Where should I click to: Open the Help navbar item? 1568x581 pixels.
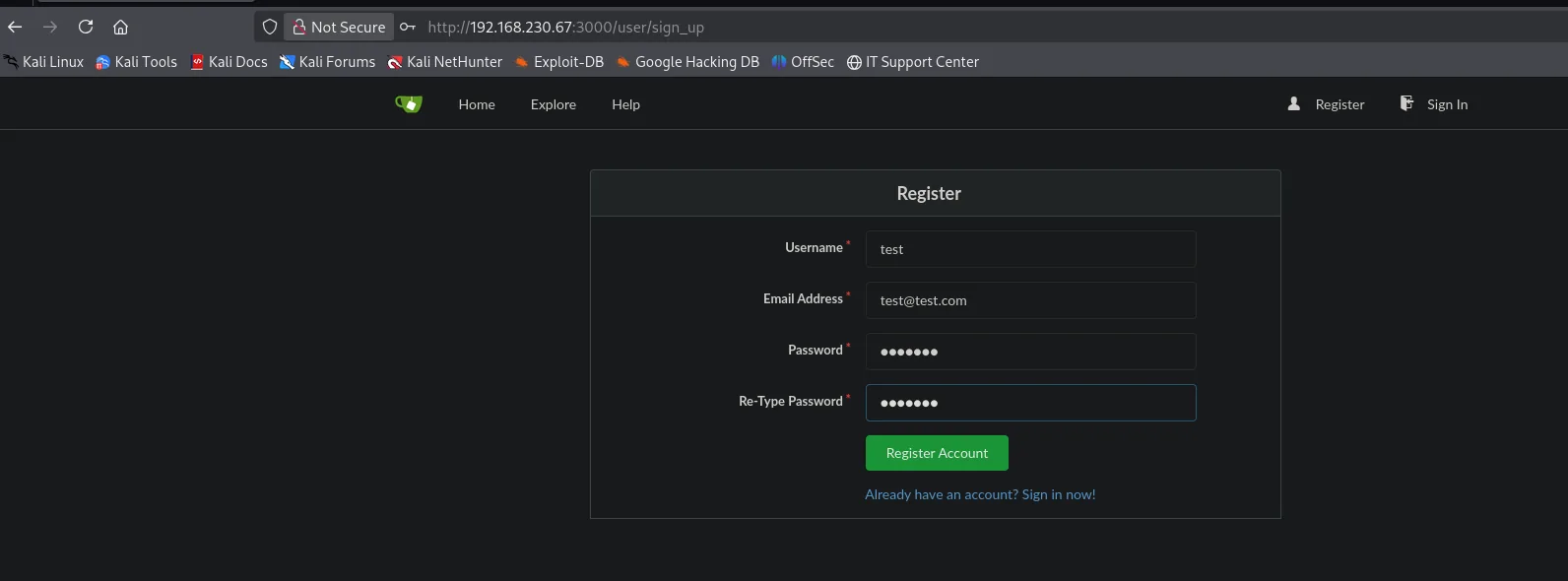click(x=625, y=104)
